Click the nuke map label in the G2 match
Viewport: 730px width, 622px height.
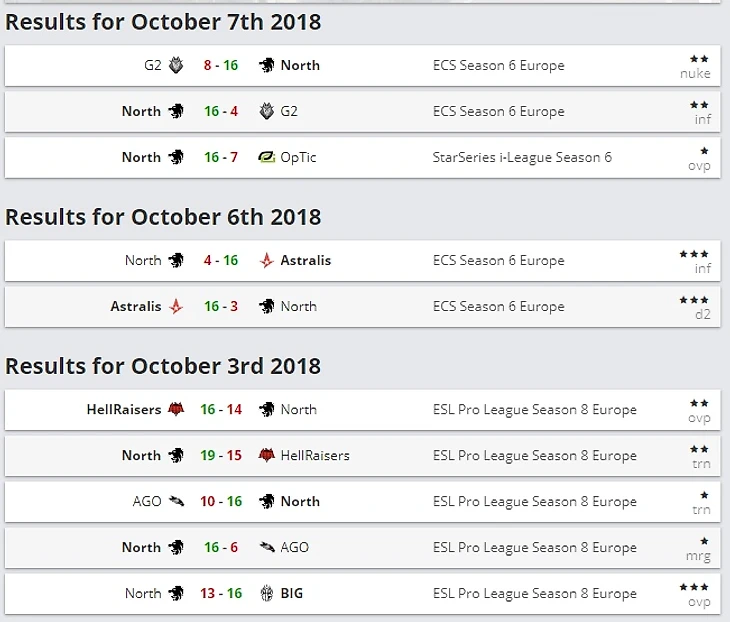[x=695, y=73]
